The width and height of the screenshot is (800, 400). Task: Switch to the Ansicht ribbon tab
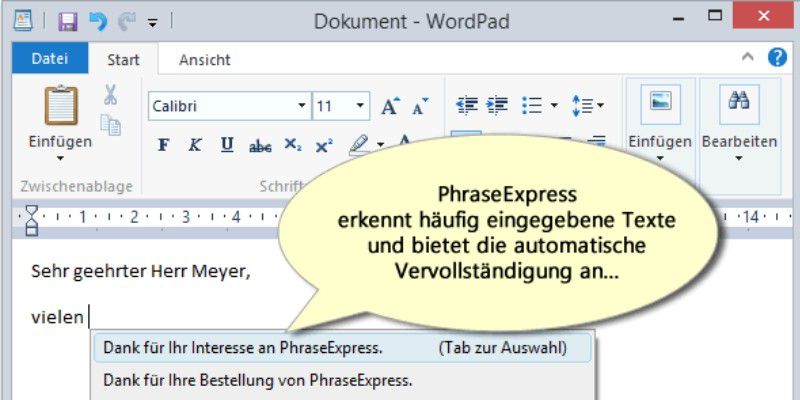tap(205, 60)
